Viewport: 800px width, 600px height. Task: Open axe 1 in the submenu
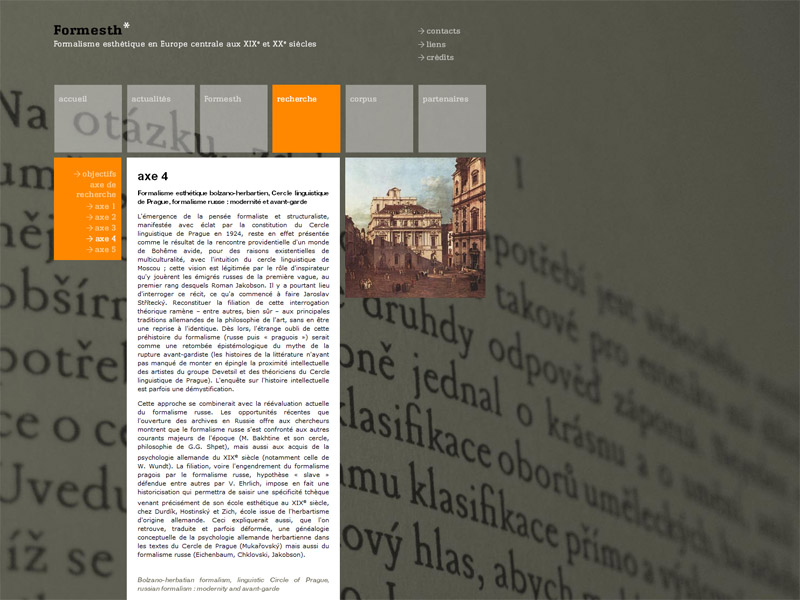click(101, 207)
